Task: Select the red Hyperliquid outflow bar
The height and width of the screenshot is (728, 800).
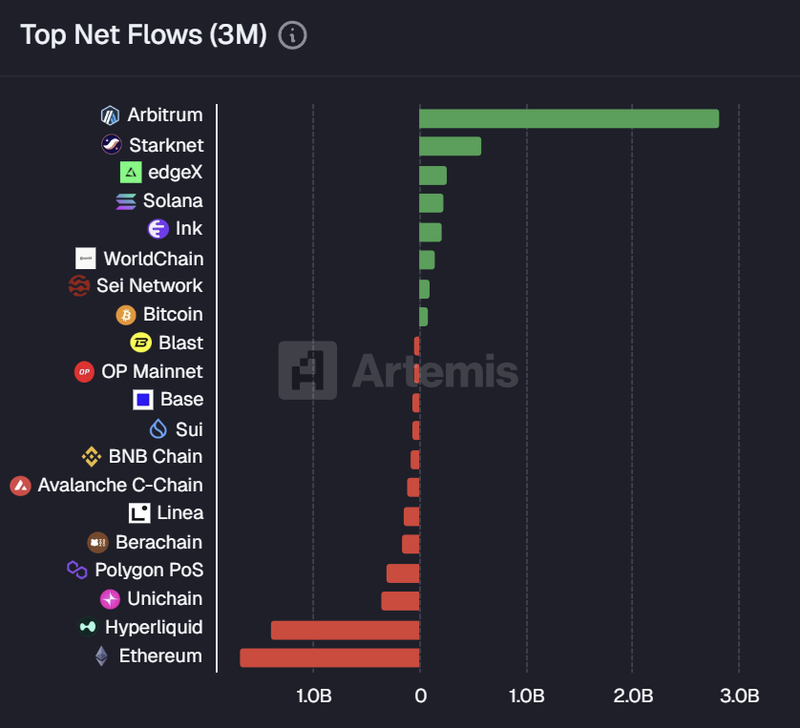Action: (345, 630)
